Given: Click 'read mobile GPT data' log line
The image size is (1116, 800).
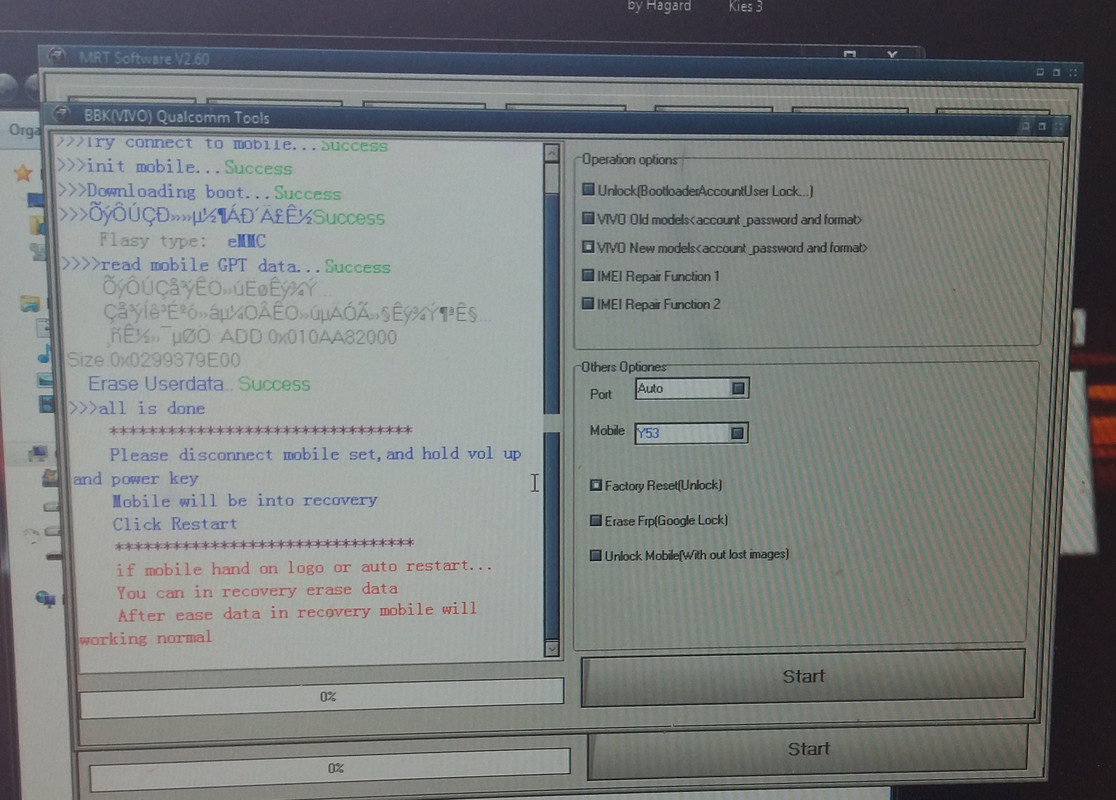Looking at the screenshot, I should (226, 266).
